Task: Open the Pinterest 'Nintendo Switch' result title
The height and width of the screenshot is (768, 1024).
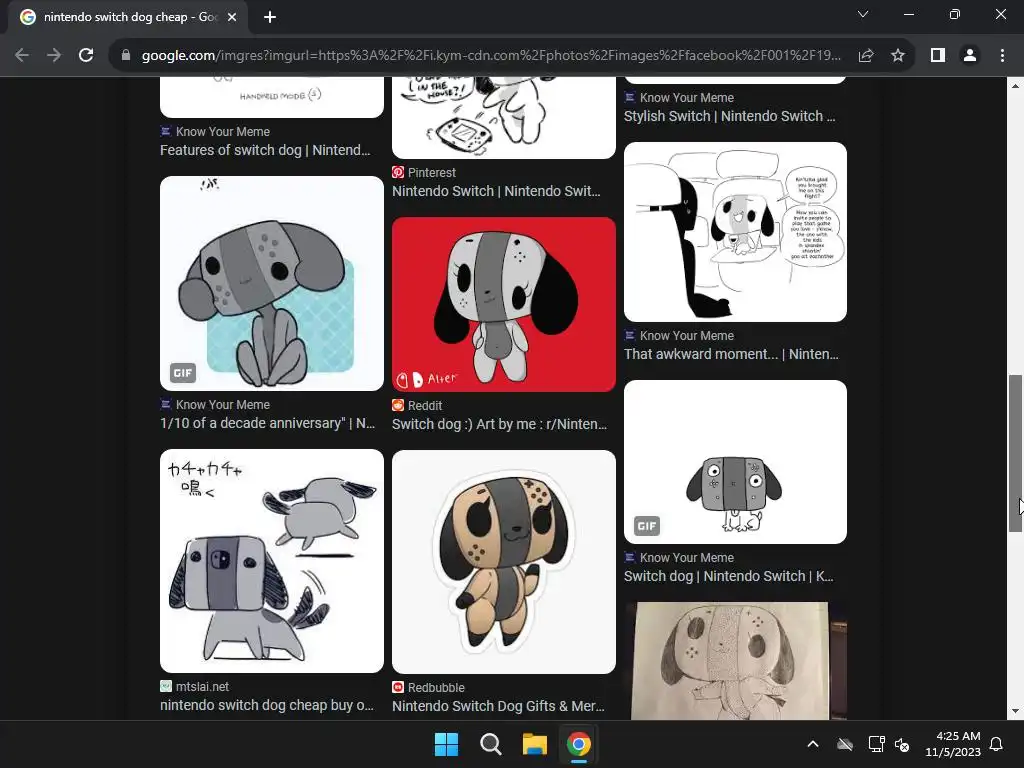Action: point(496,191)
